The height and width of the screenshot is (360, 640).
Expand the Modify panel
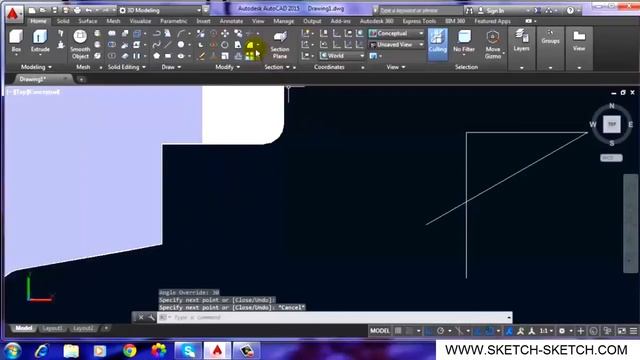click(227, 67)
